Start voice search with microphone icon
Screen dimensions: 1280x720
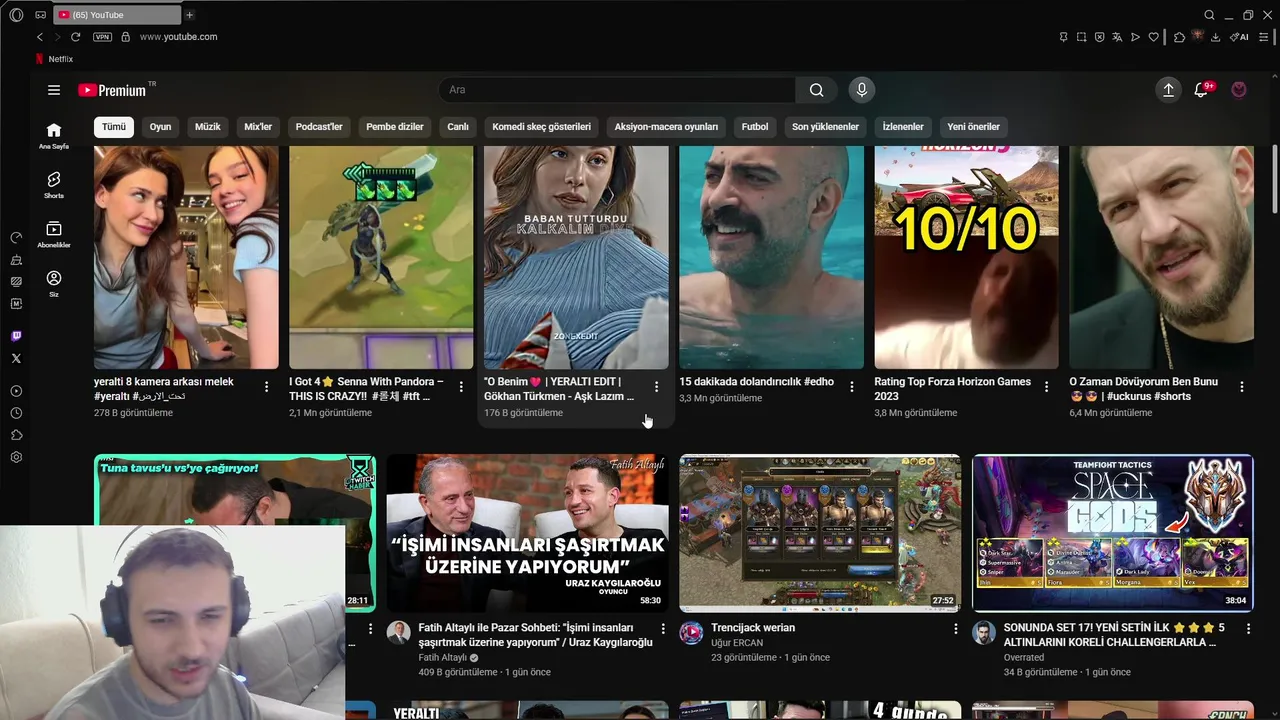(x=862, y=90)
